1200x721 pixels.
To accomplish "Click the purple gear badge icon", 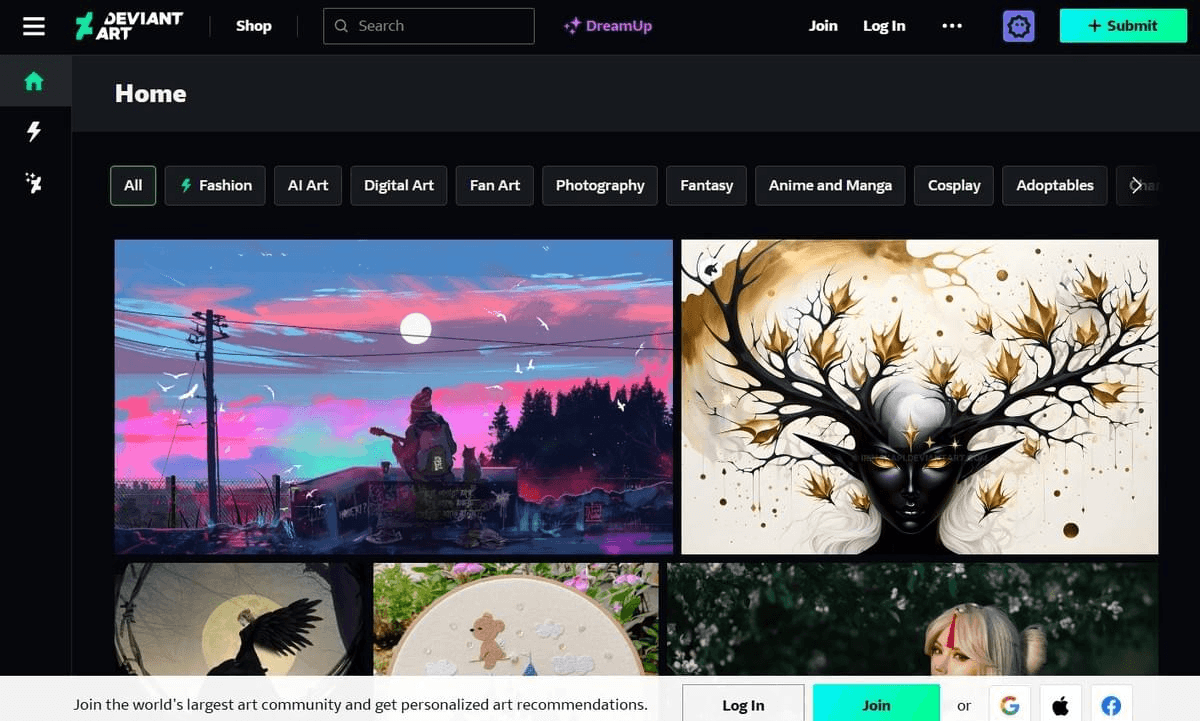I will [1019, 26].
